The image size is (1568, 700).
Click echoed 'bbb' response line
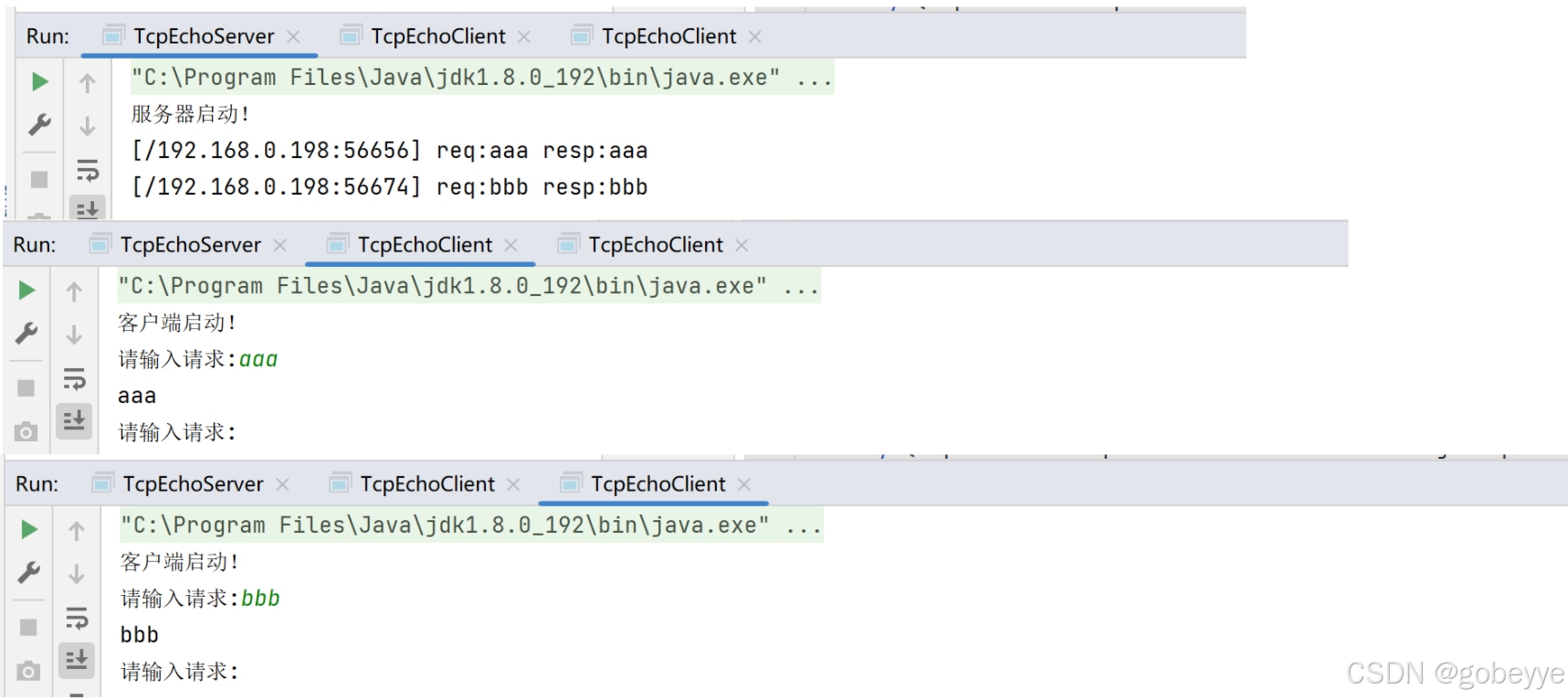point(140,635)
